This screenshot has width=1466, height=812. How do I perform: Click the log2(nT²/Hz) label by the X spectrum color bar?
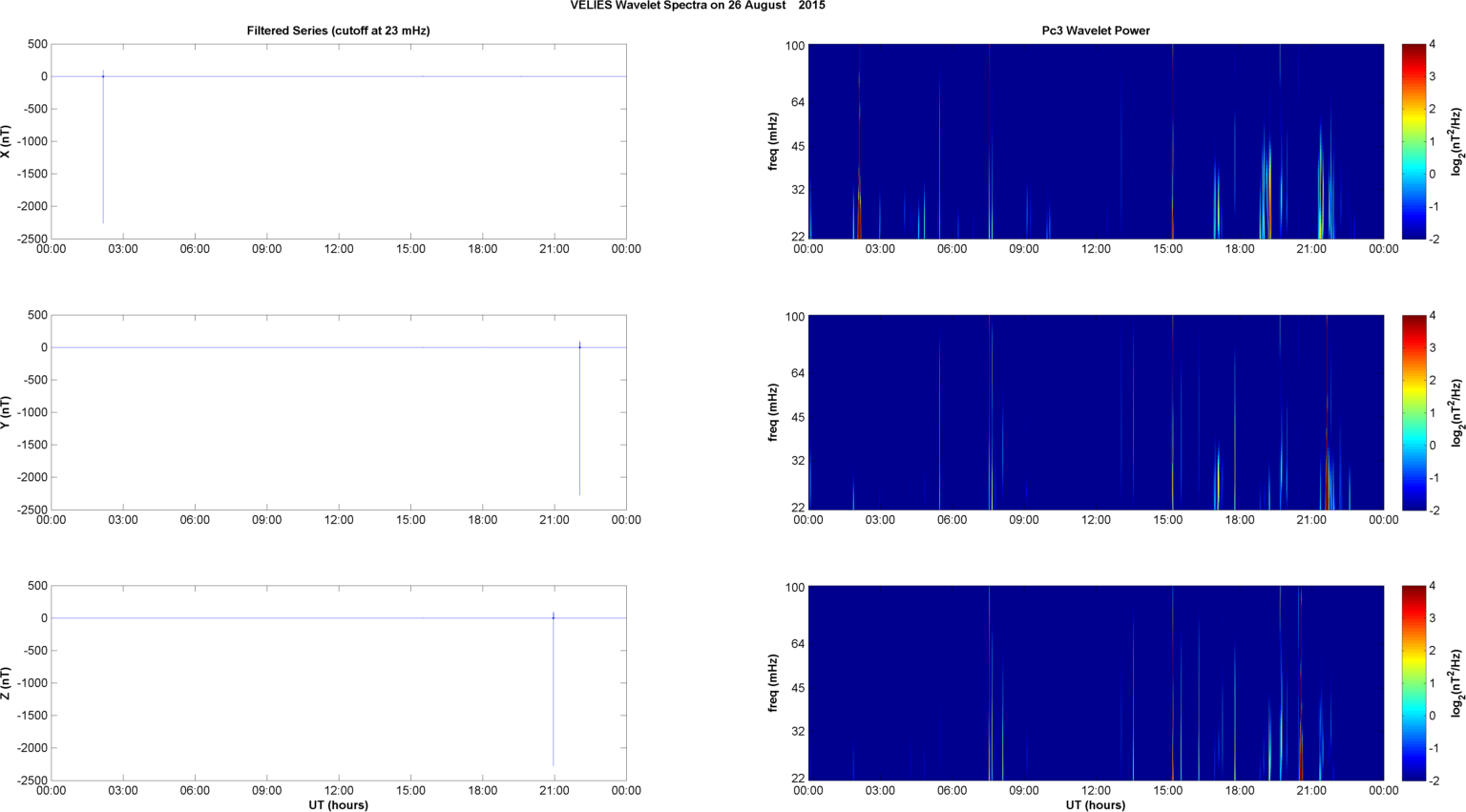1456,141
